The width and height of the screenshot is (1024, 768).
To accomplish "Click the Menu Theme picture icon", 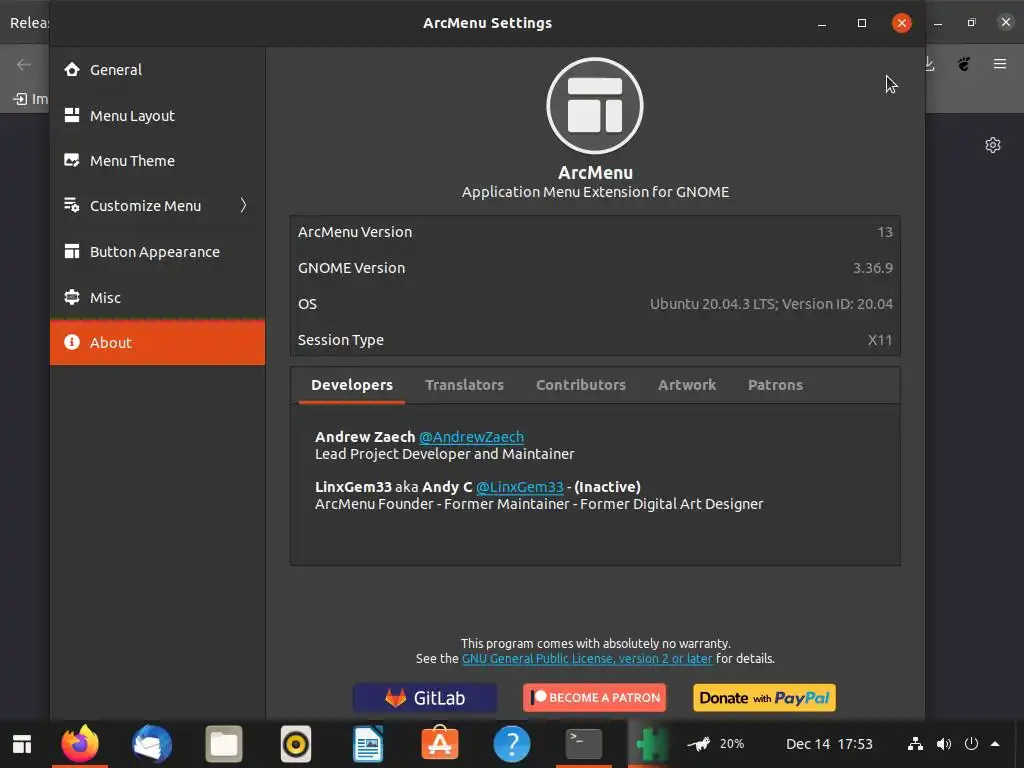I will [x=72, y=160].
